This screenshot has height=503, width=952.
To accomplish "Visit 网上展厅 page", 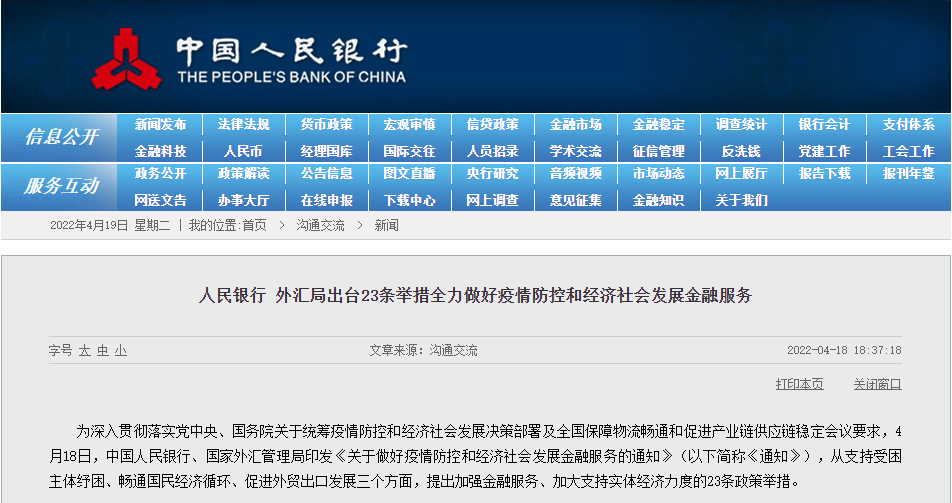I will 741,174.
